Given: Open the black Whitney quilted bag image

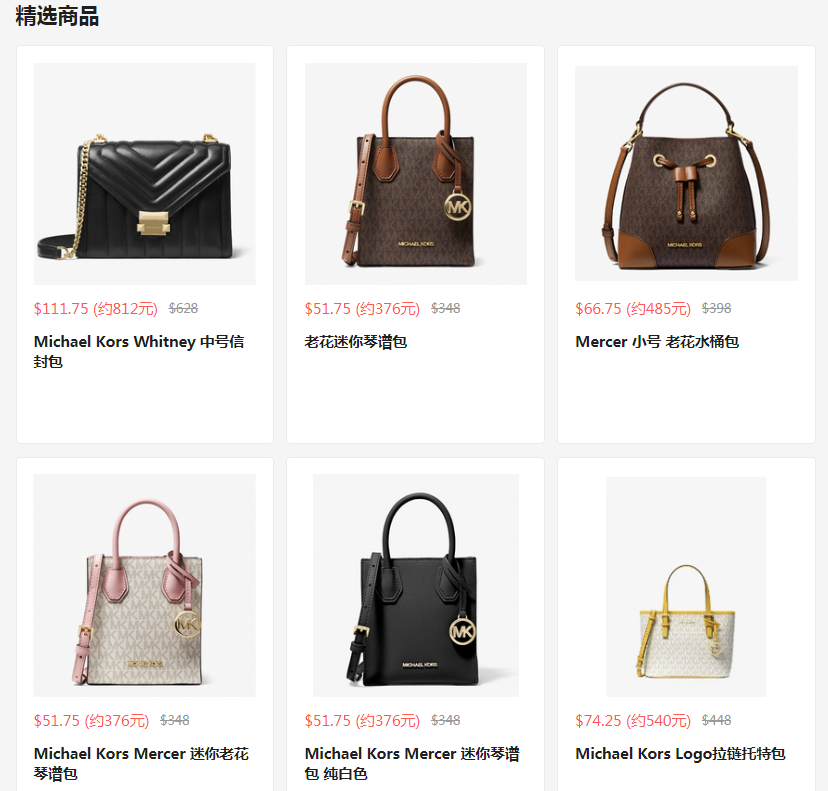Looking at the screenshot, I should (x=145, y=174).
